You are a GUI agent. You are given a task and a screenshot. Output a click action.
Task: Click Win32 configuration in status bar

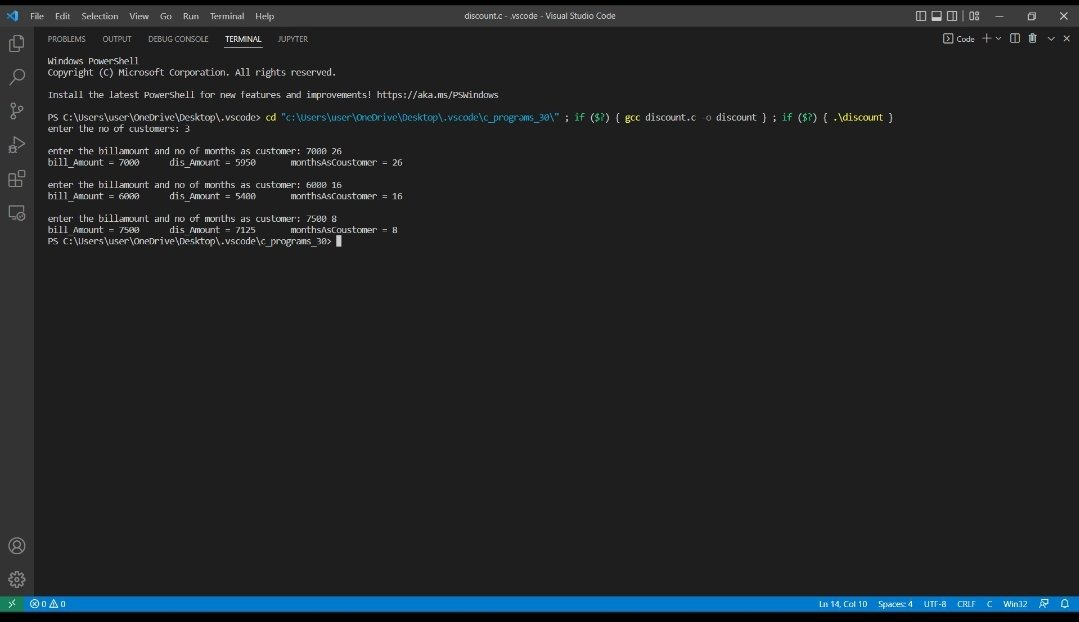[1015, 604]
